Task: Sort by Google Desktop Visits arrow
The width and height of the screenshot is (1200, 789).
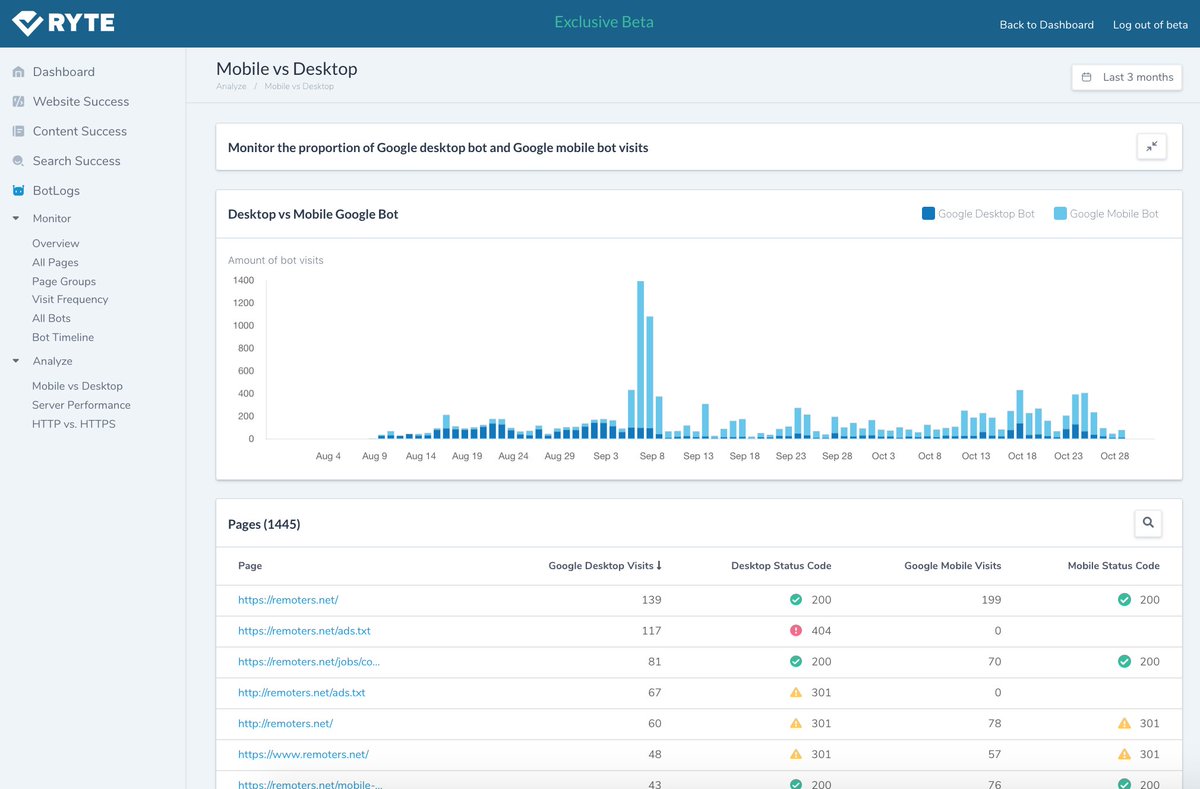Action: [x=659, y=566]
